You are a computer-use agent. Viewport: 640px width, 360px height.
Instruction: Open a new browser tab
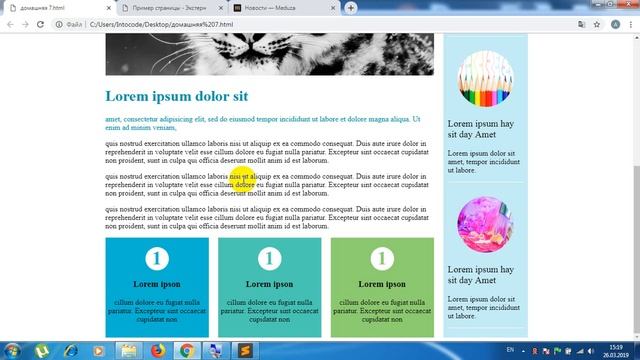(x=351, y=8)
